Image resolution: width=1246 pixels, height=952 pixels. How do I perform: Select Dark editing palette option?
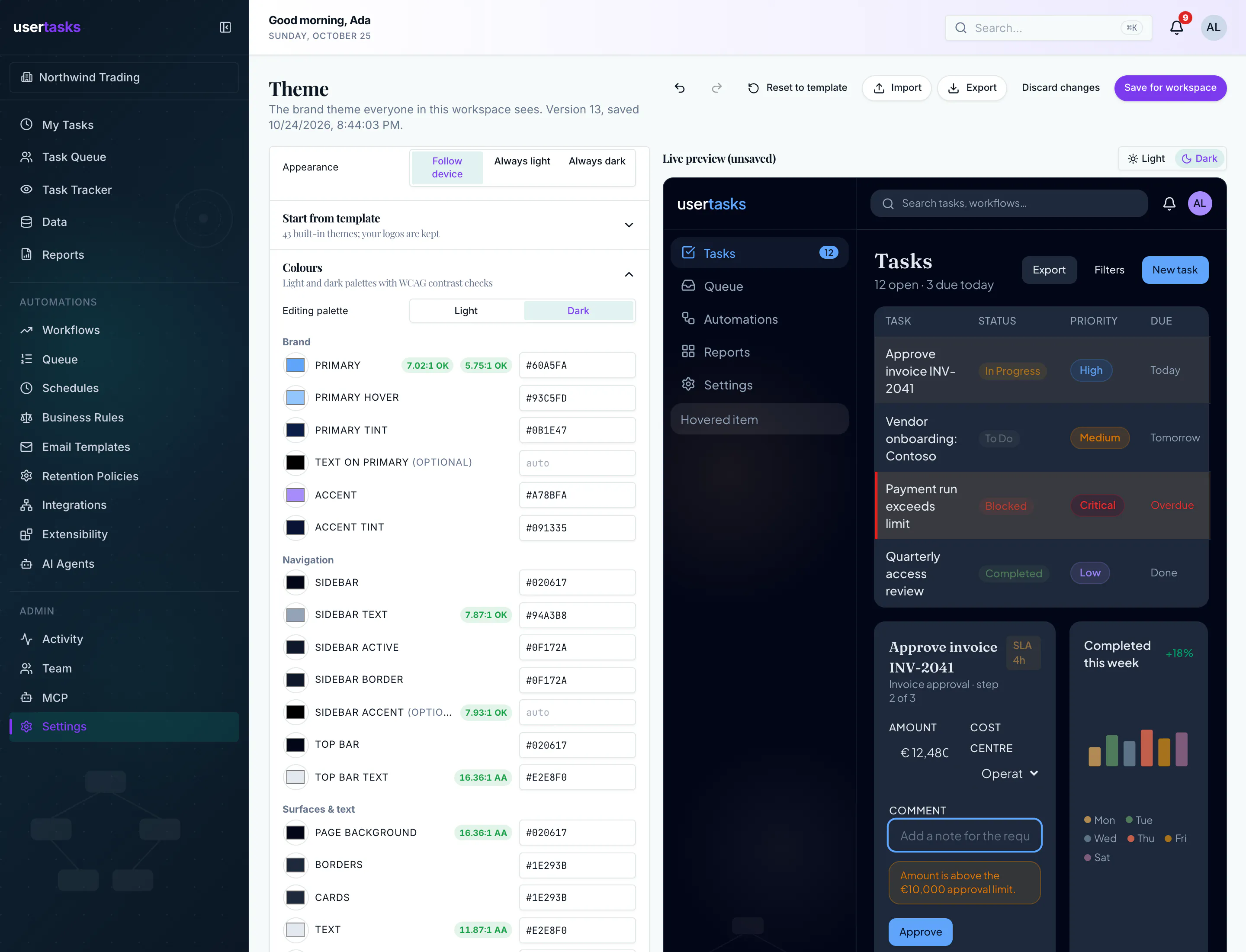coord(578,311)
